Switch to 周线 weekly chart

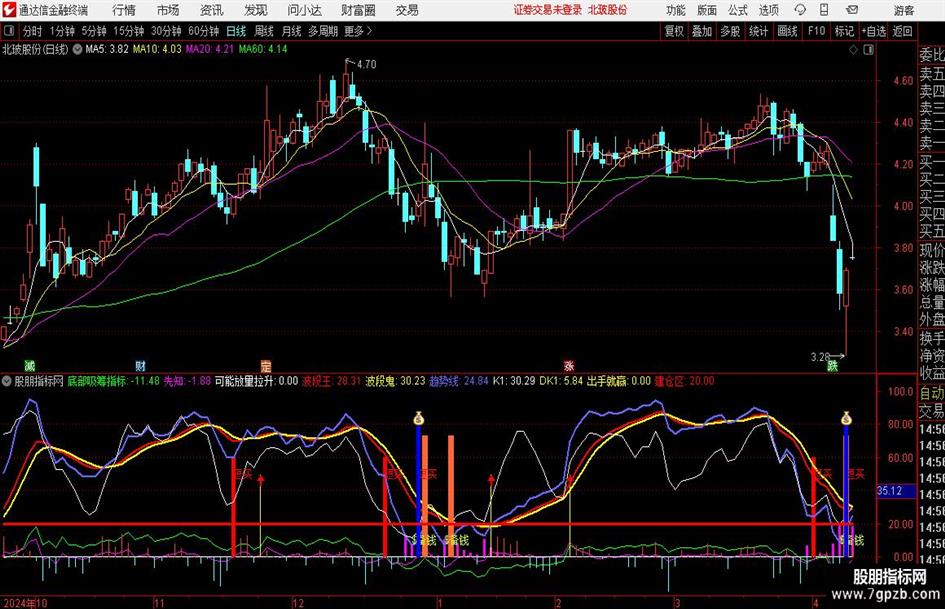264,31
